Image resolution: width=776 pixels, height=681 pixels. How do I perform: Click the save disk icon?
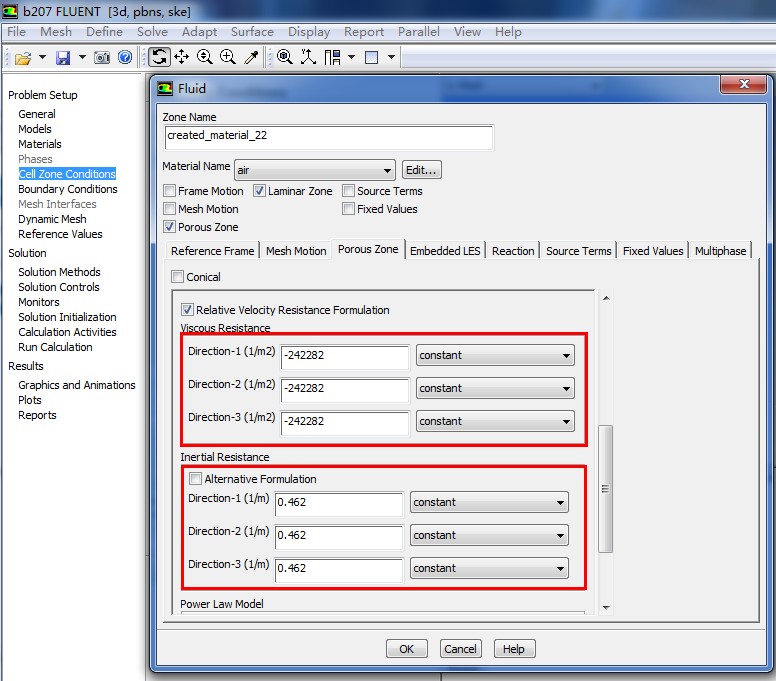click(x=63, y=58)
